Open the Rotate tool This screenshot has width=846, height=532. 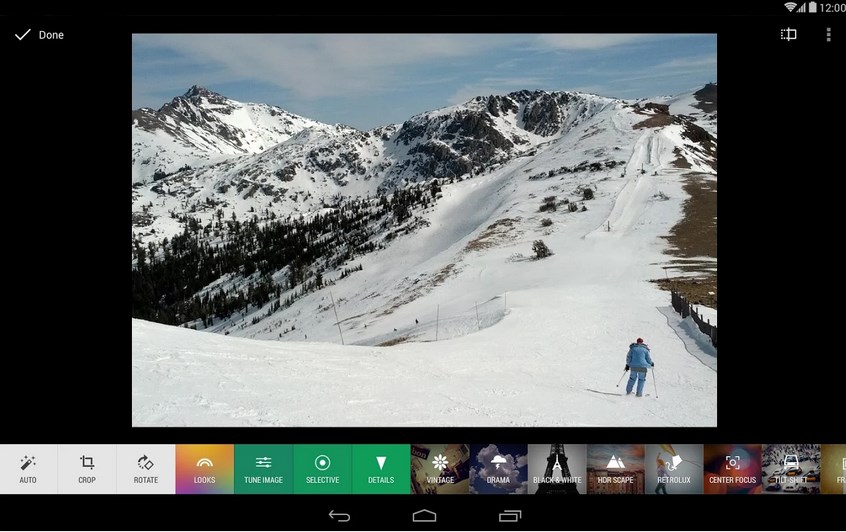click(146, 469)
